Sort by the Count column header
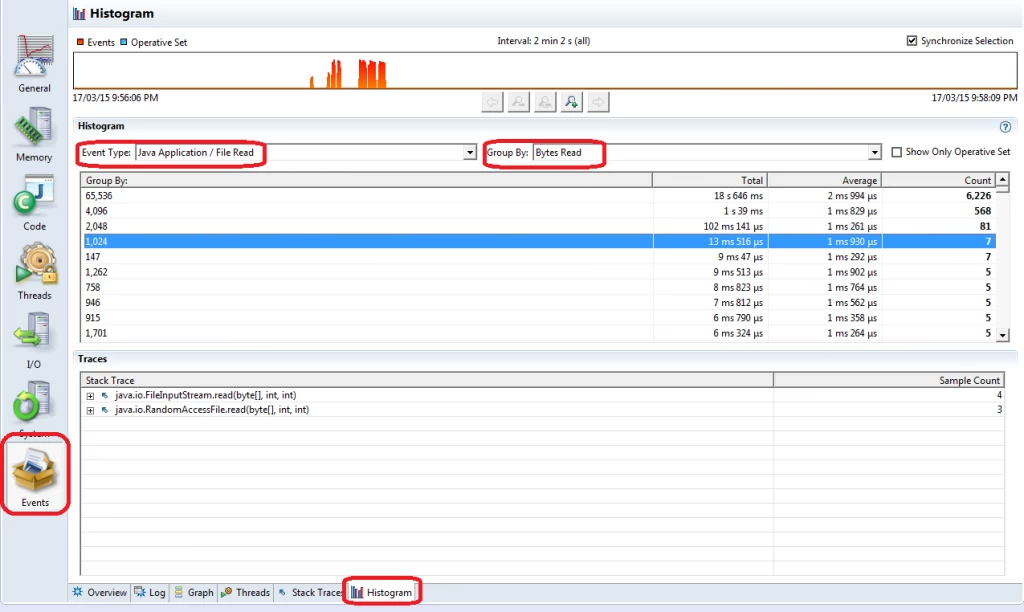 coord(938,180)
